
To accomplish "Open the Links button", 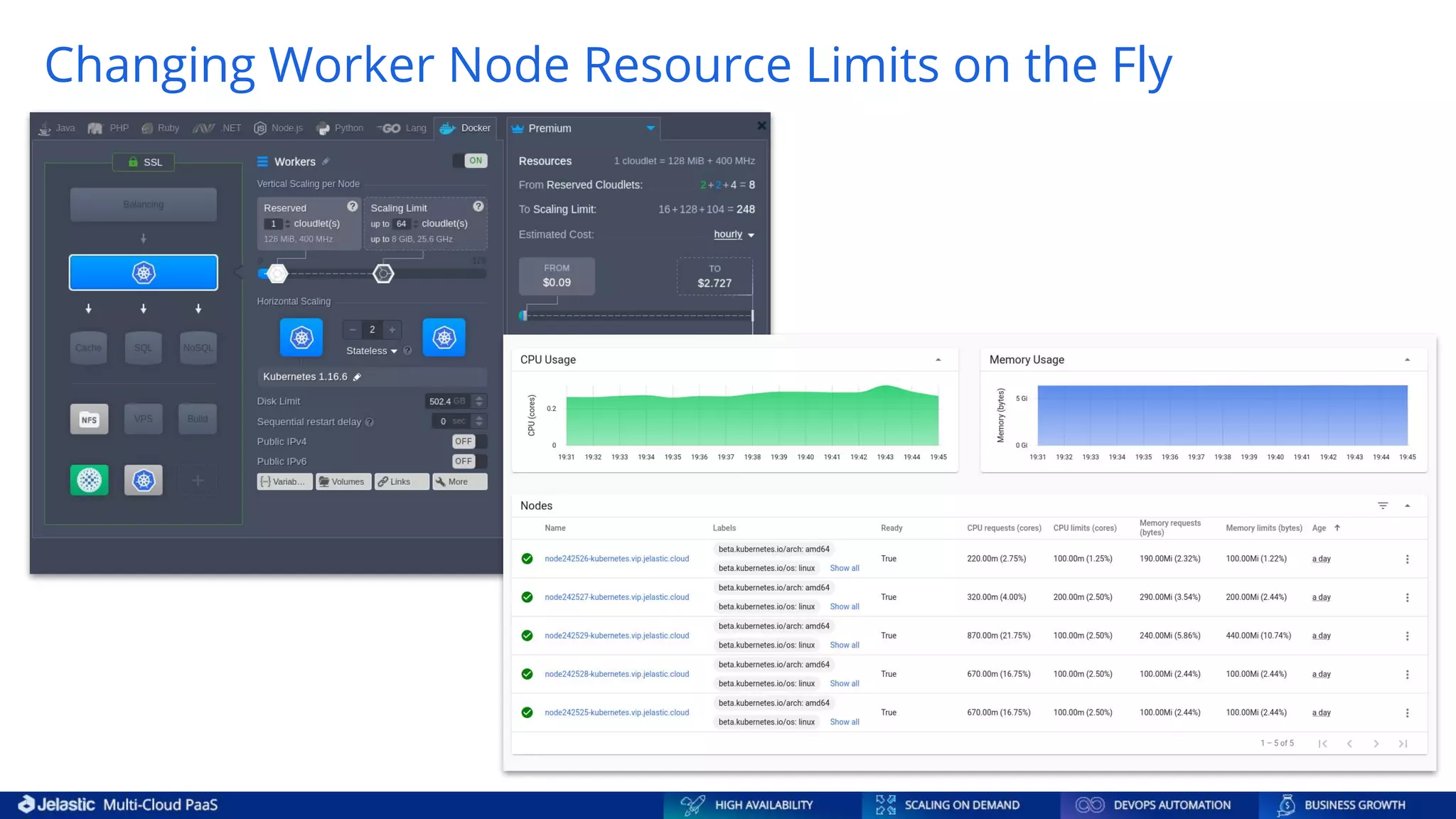I will [x=402, y=482].
